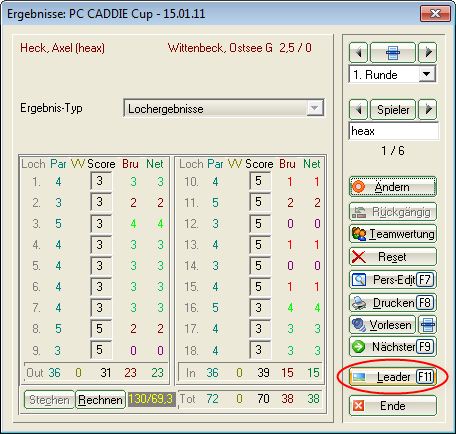This screenshot has width=456, height=434.
Task: Click the Out total score 31
Action: tap(106, 373)
